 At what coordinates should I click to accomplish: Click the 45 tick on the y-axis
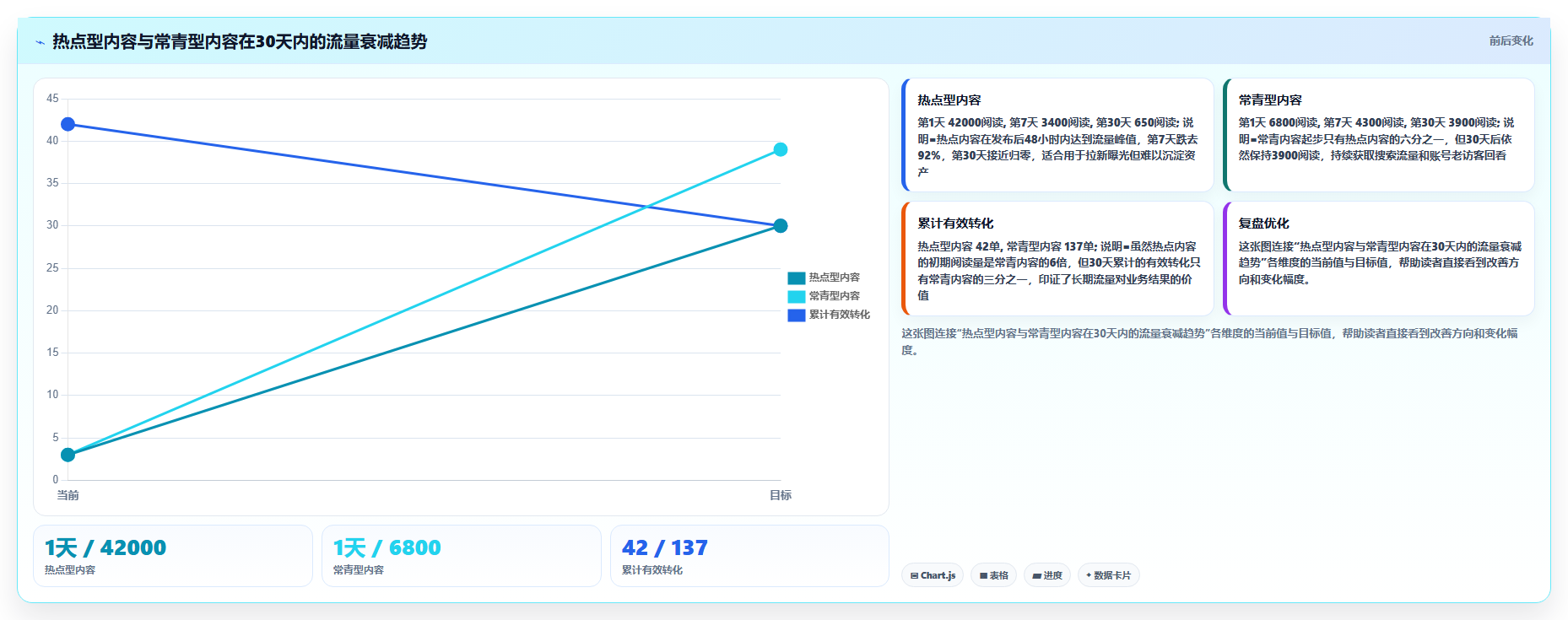pyautogui.click(x=52, y=99)
